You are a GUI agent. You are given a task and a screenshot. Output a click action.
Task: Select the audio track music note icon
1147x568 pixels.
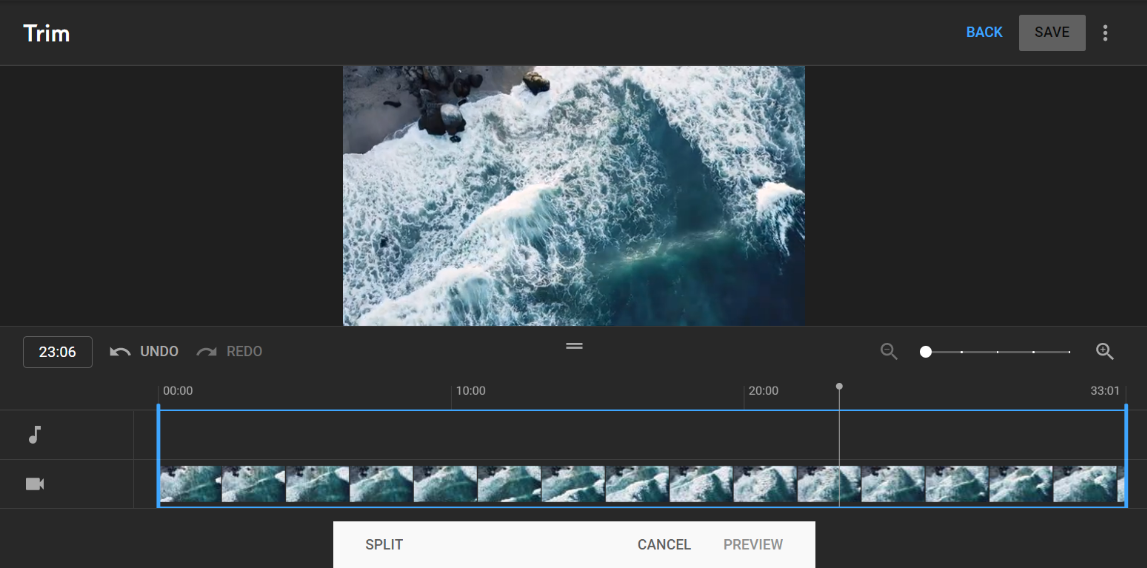tap(34, 435)
